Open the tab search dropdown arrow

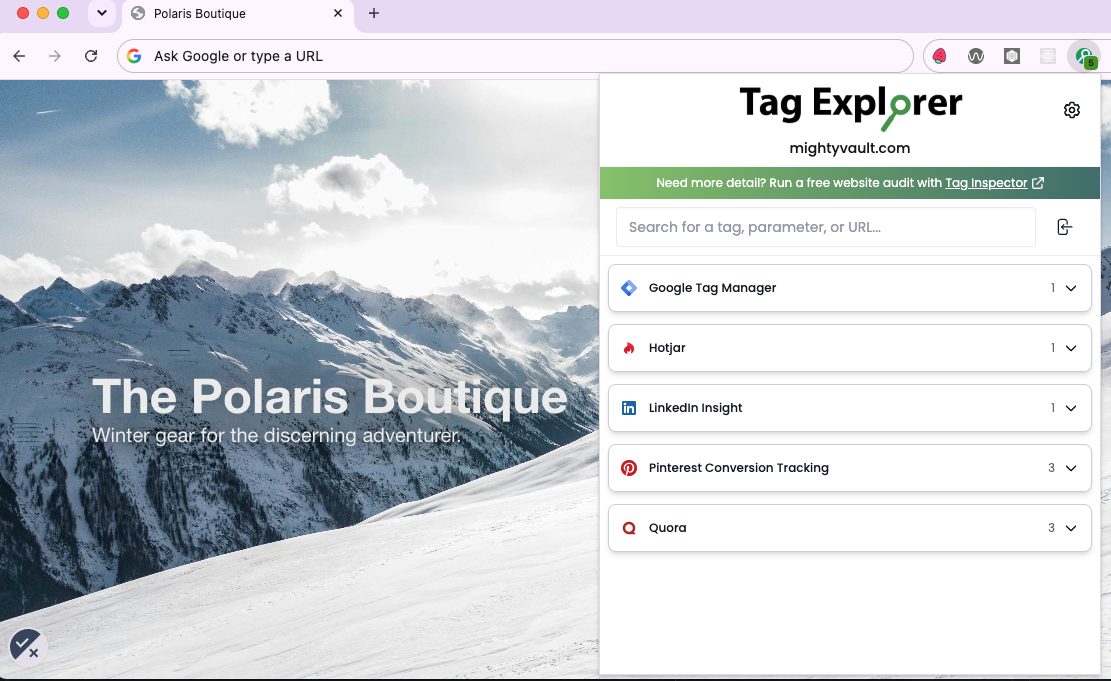pos(102,13)
